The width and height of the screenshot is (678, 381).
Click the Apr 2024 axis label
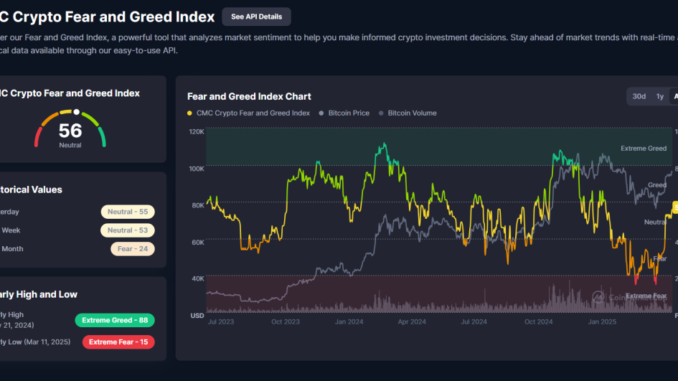point(412,322)
